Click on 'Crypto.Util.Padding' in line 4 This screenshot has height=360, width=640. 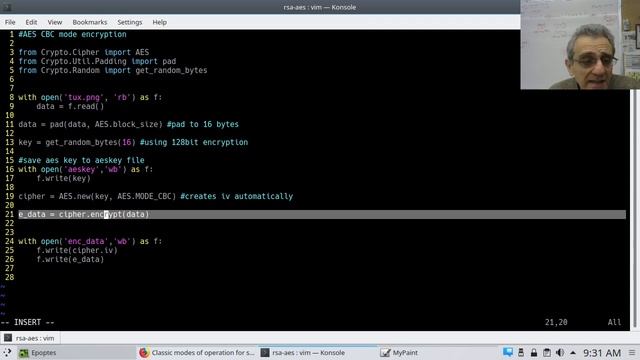tap(84, 61)
